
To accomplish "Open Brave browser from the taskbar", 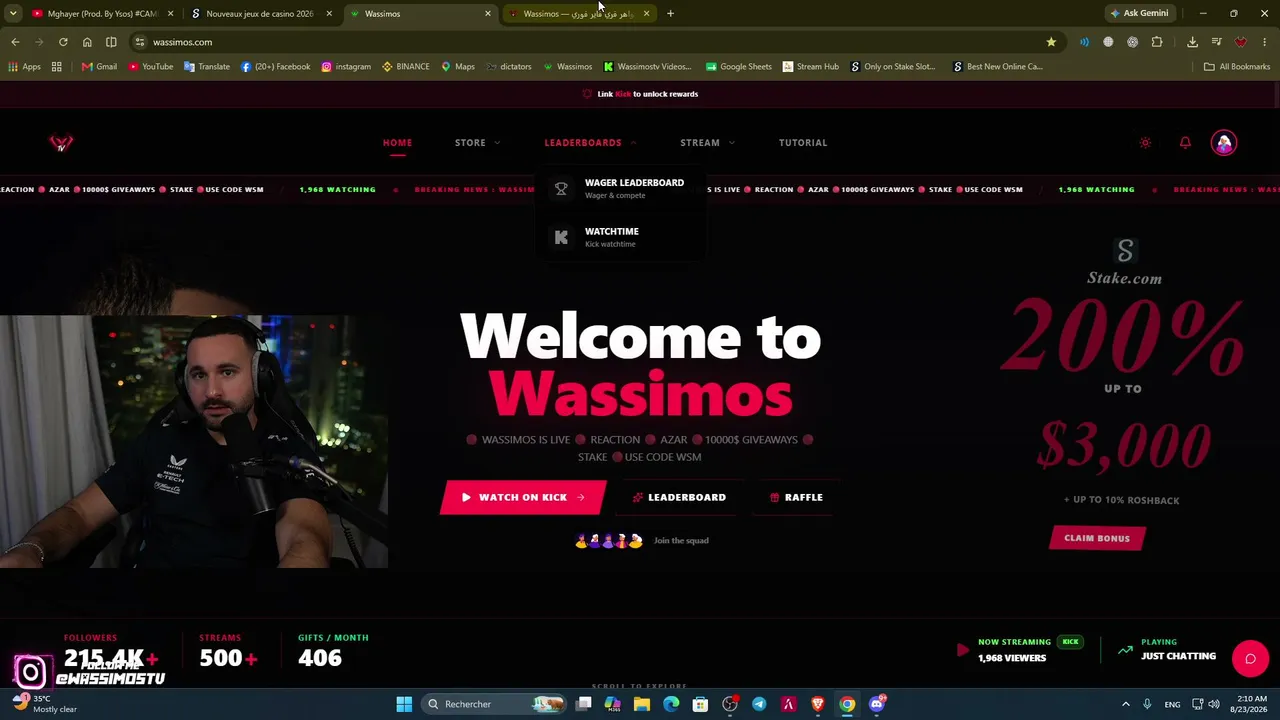I will point(818,704).
